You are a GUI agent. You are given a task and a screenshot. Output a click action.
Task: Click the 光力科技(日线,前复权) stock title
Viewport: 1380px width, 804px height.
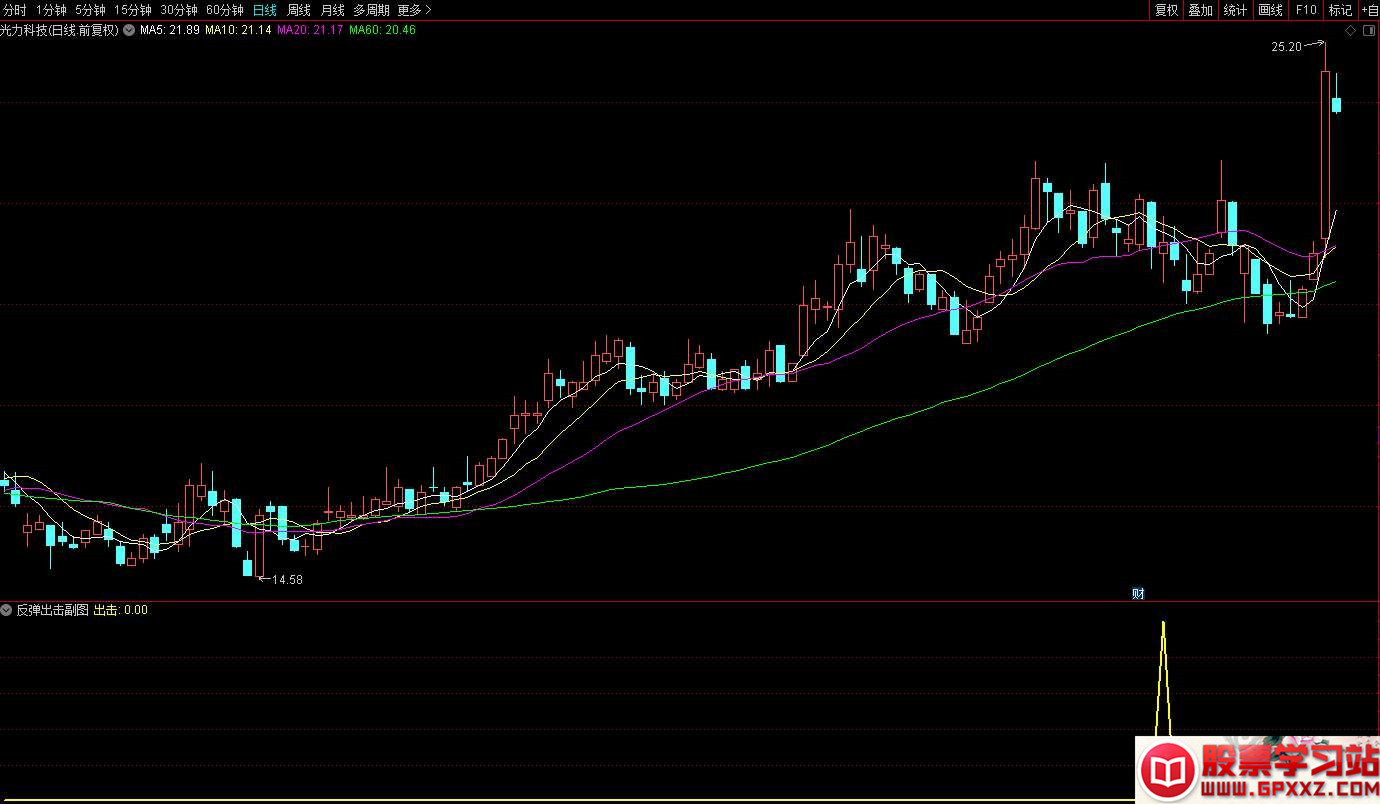coord(60,30)
